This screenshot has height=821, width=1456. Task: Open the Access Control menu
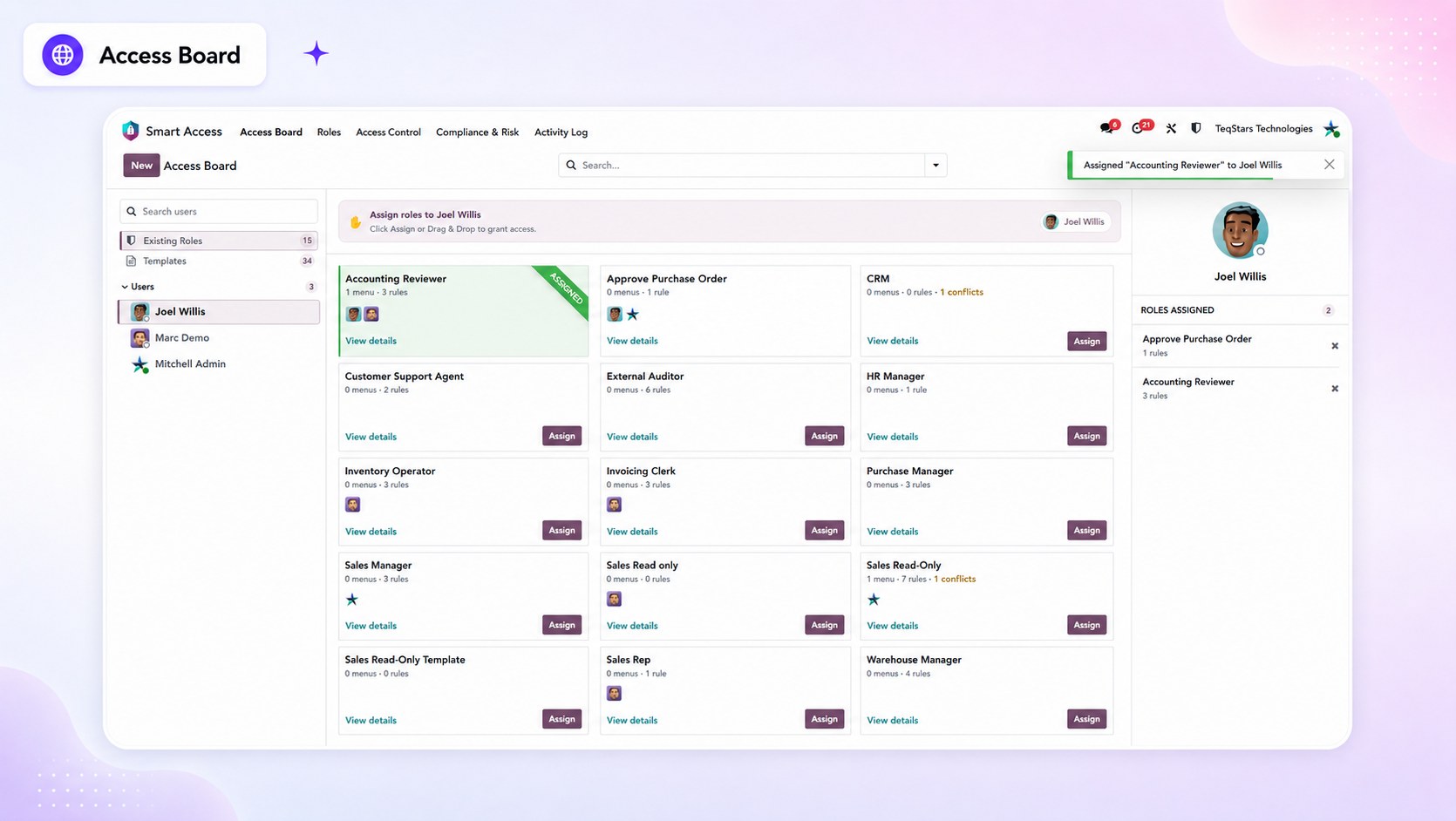[x=388, y=132]
